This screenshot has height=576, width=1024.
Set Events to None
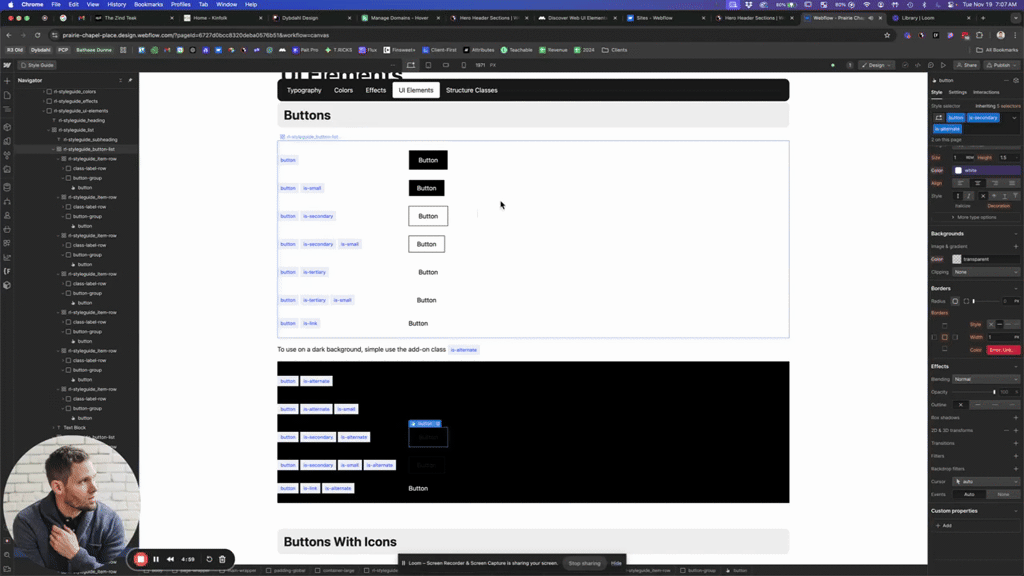point(1003,494)
